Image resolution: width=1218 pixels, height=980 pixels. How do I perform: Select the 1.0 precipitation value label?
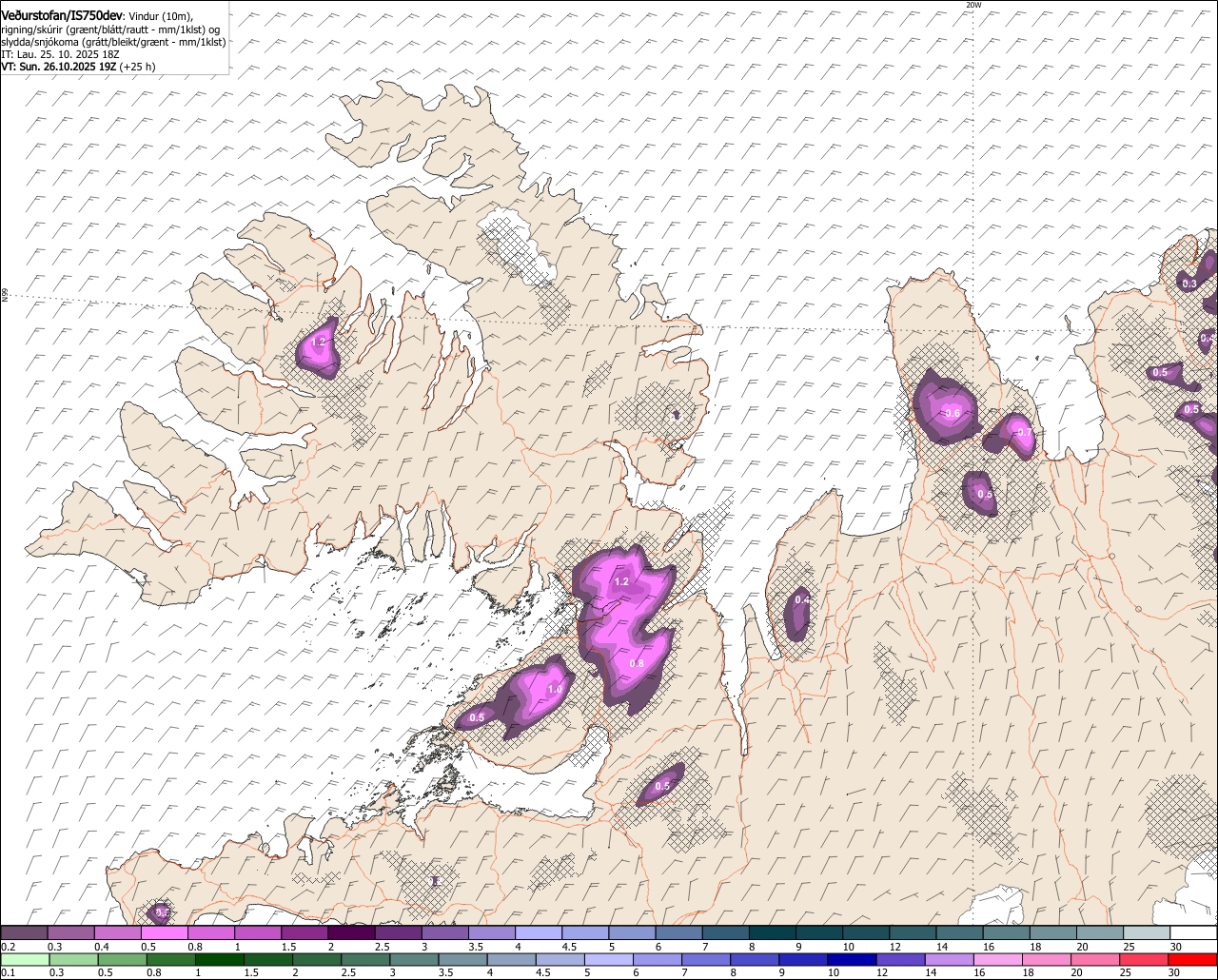coord(556,688)
